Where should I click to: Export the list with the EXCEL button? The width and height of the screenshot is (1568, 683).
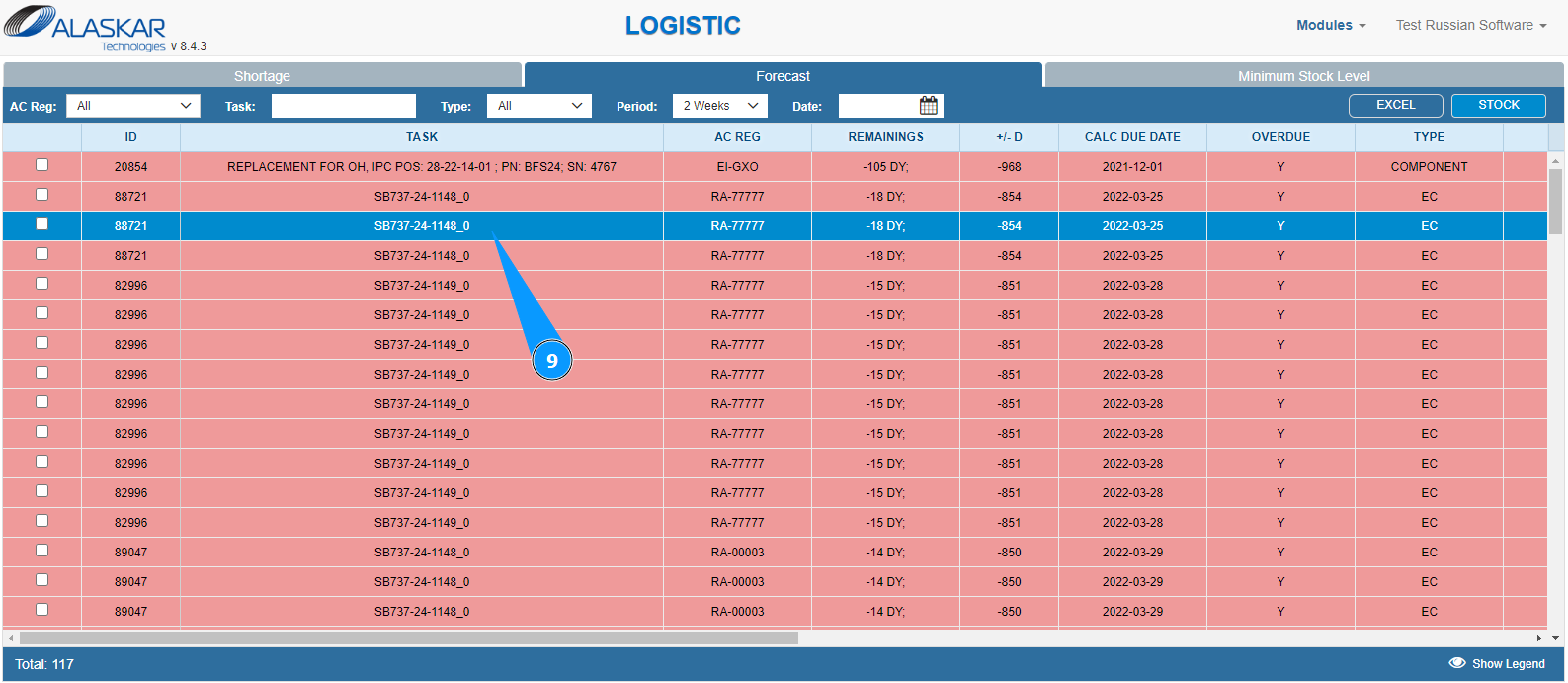point(1396,105)
